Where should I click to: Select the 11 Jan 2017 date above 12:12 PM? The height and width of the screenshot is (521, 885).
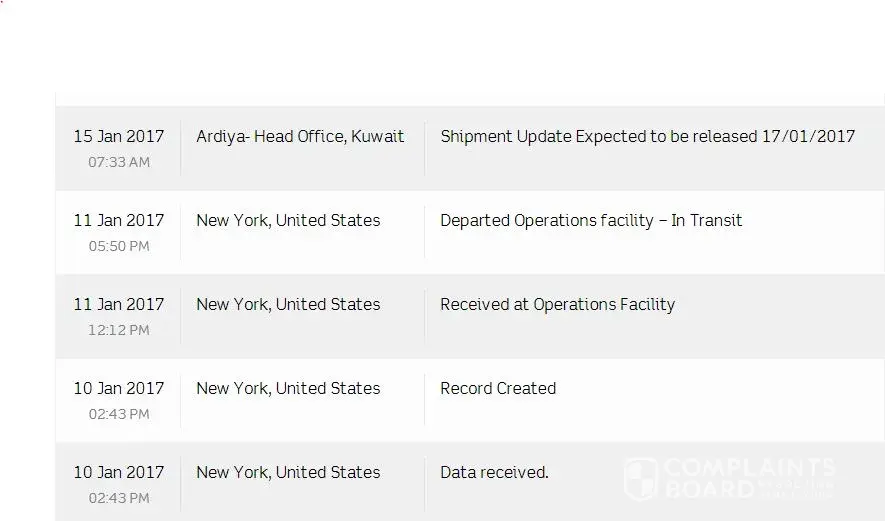tap(119, 304)
